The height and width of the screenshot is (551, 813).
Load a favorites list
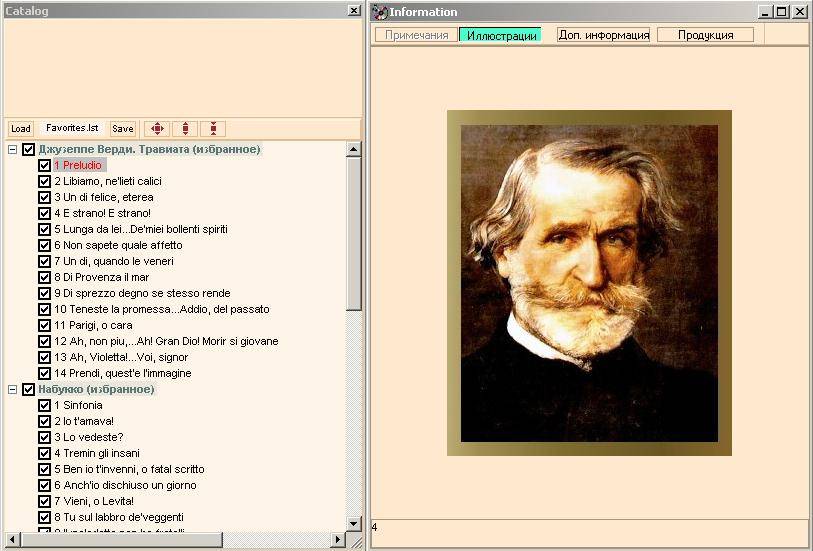[21, 129]
